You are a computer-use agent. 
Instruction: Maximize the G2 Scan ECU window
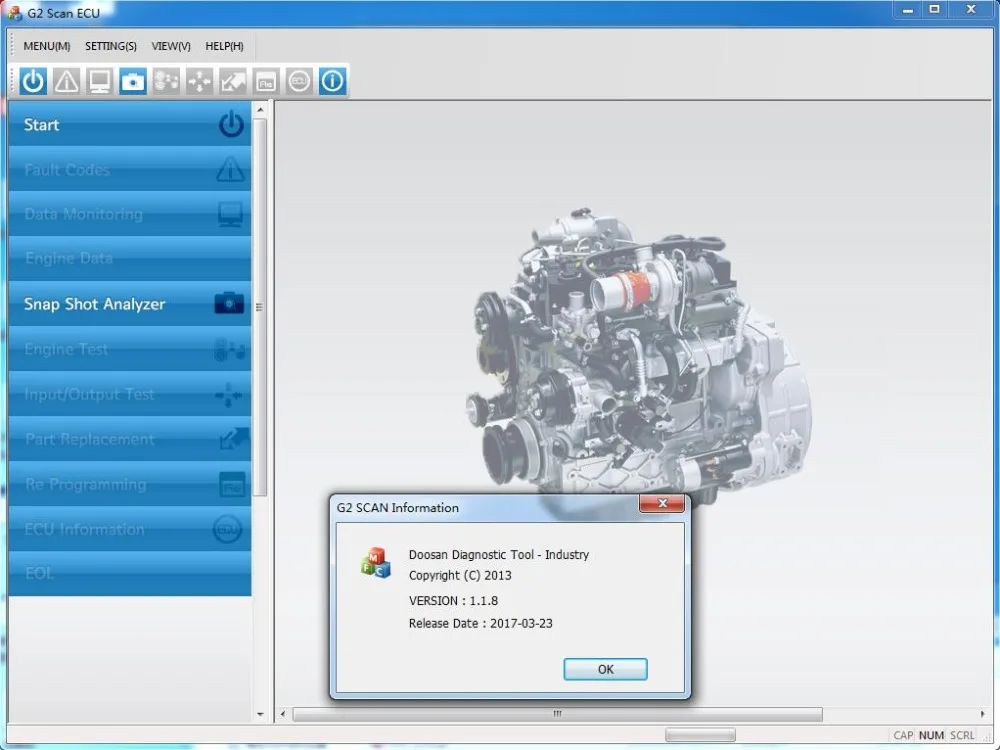[x=934, y=10]
